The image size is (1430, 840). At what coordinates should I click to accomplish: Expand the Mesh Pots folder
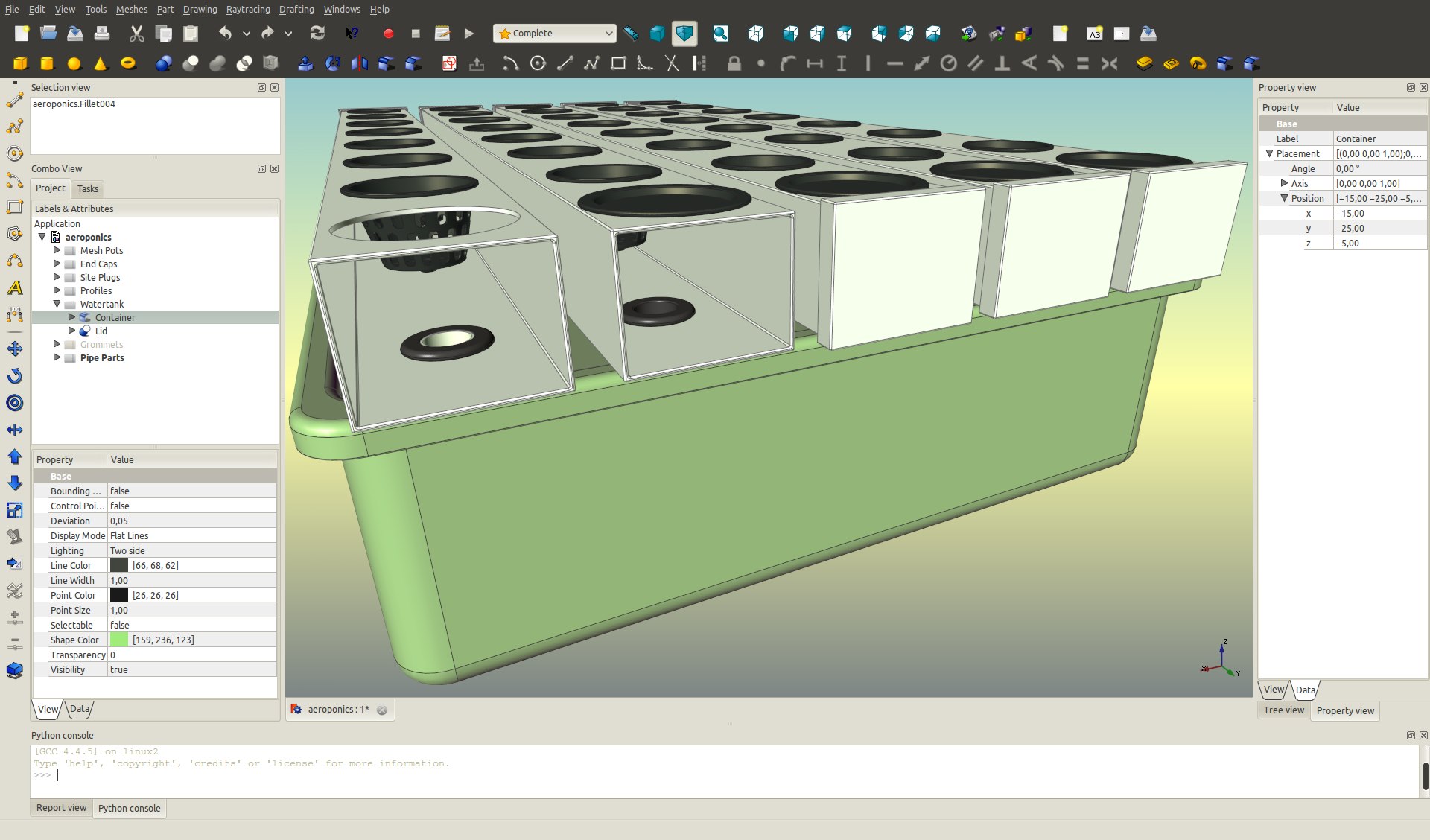(x=57, y=250)
